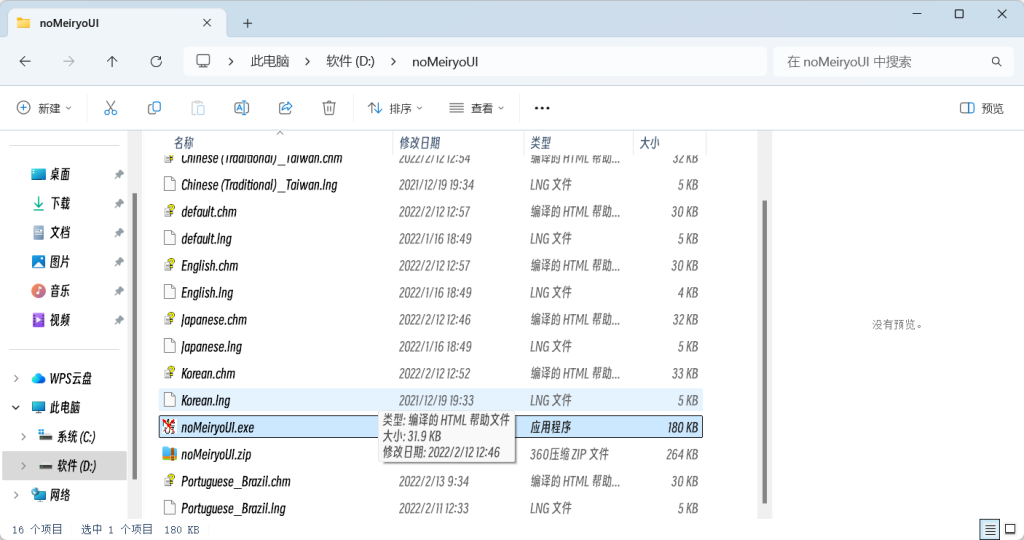Click the noMeiryoUI.exe application icon
Screen dimensions: 1024x540
[x=169, y=427]
